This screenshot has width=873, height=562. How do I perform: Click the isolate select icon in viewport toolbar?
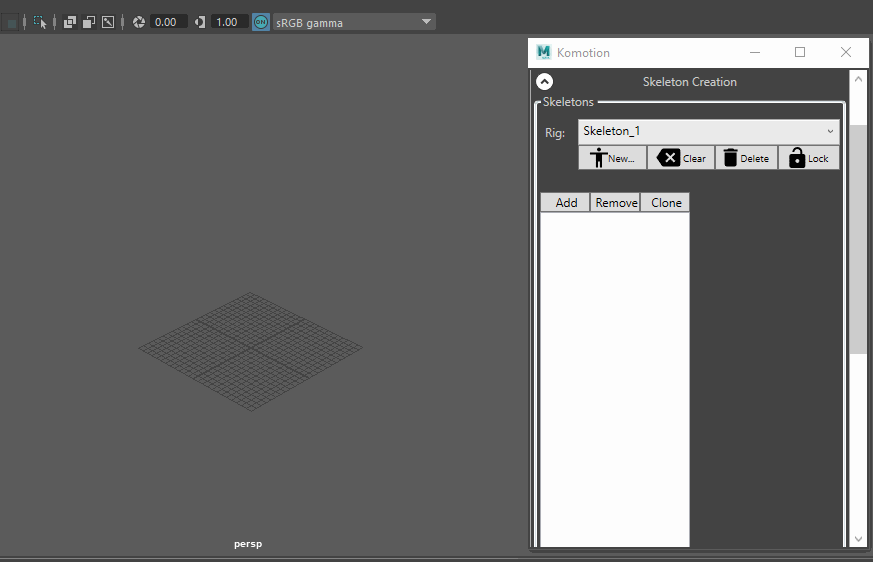click(x=40, y=22)
